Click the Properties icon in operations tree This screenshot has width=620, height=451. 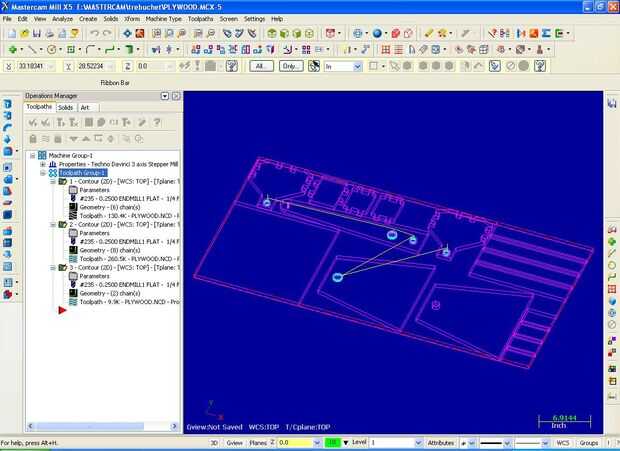(x=53, y=164)
